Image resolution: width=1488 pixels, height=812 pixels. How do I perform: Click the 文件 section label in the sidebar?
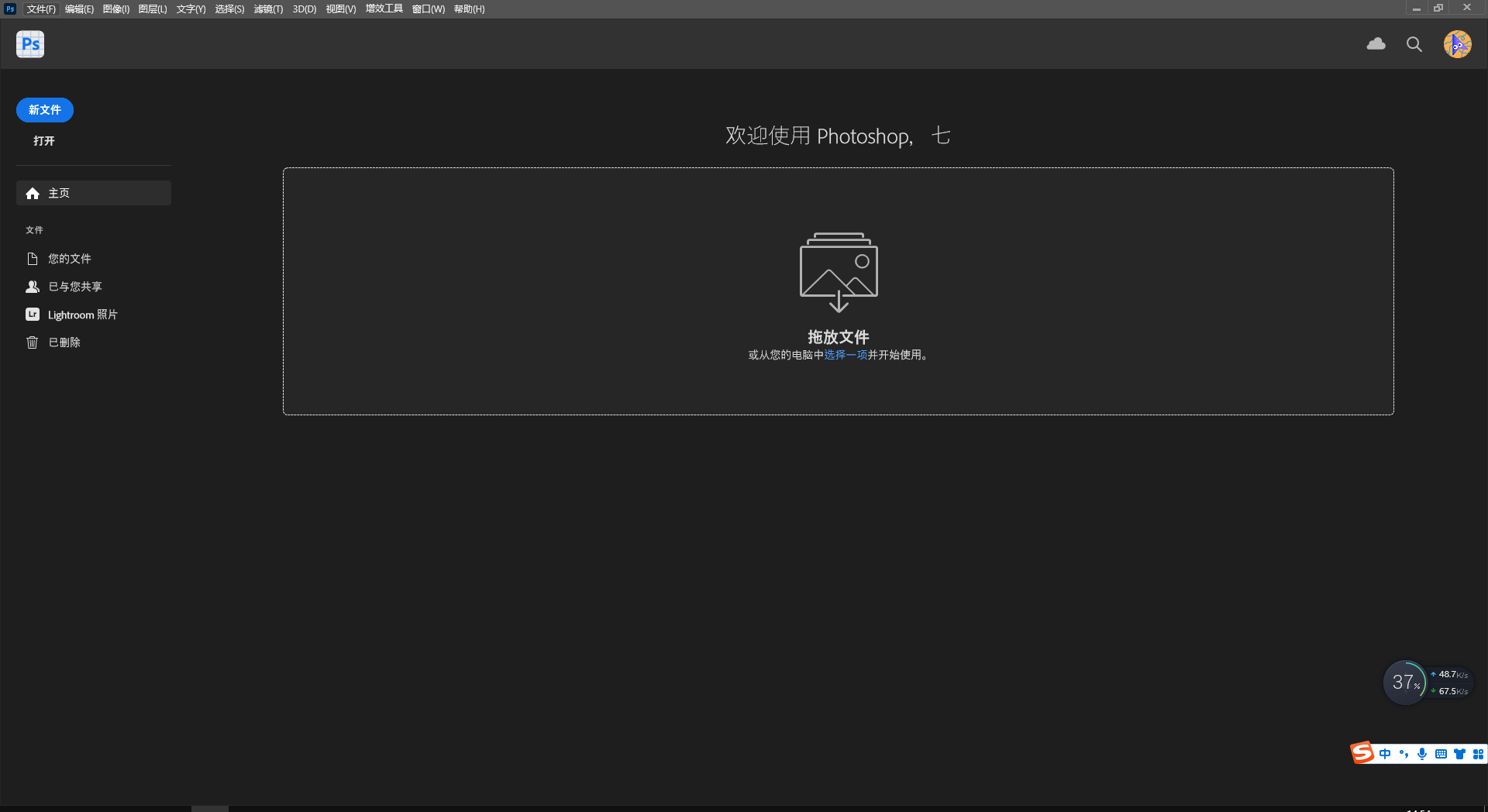tap(34, 230)
